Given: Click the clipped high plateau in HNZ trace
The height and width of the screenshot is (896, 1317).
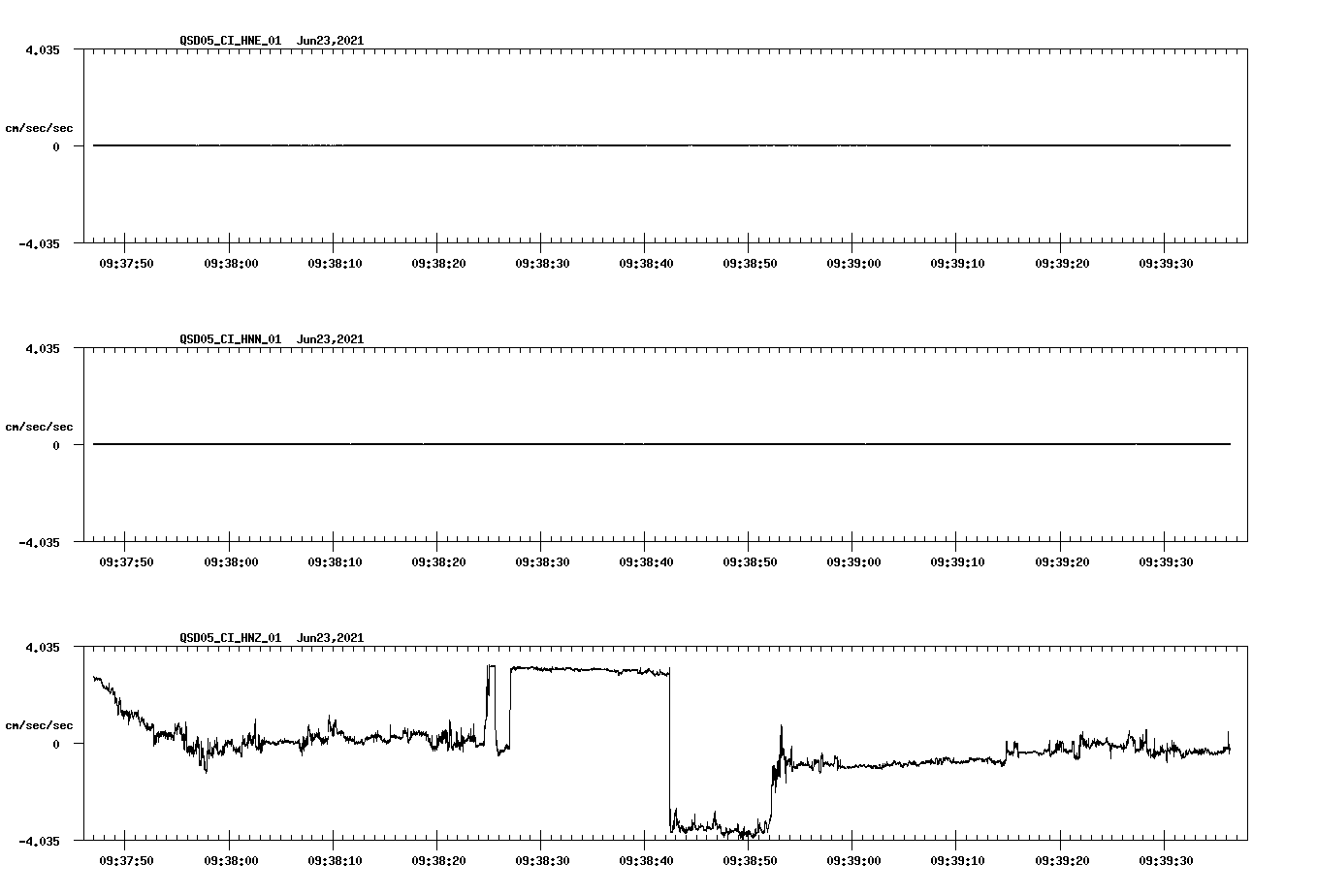Looking at the screenshot, I should point(590,669).
